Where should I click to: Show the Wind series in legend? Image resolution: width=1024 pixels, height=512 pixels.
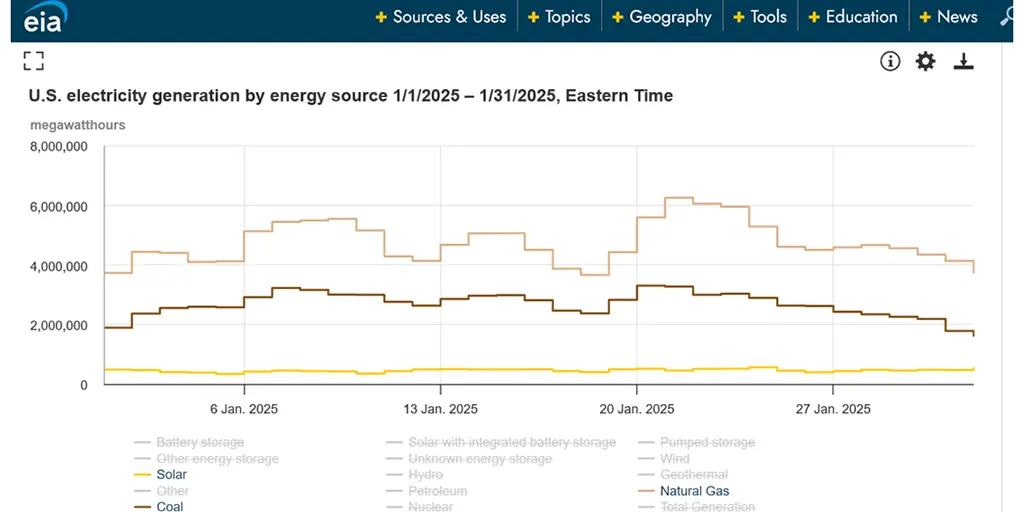[675, 459]
